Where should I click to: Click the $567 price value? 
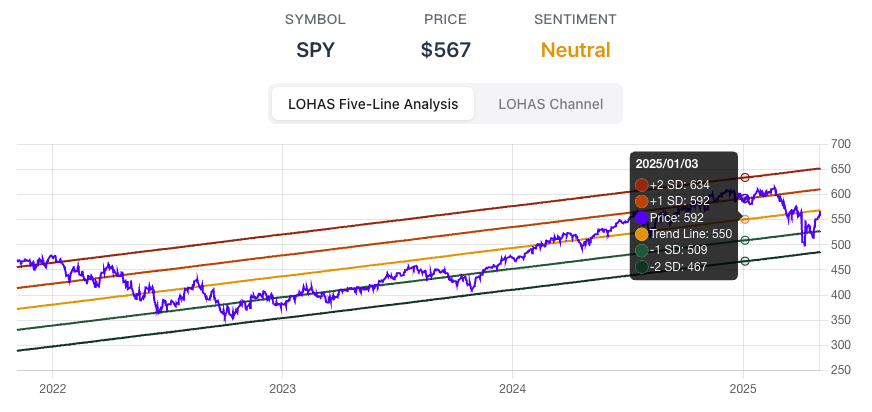[x=445, y=50]
